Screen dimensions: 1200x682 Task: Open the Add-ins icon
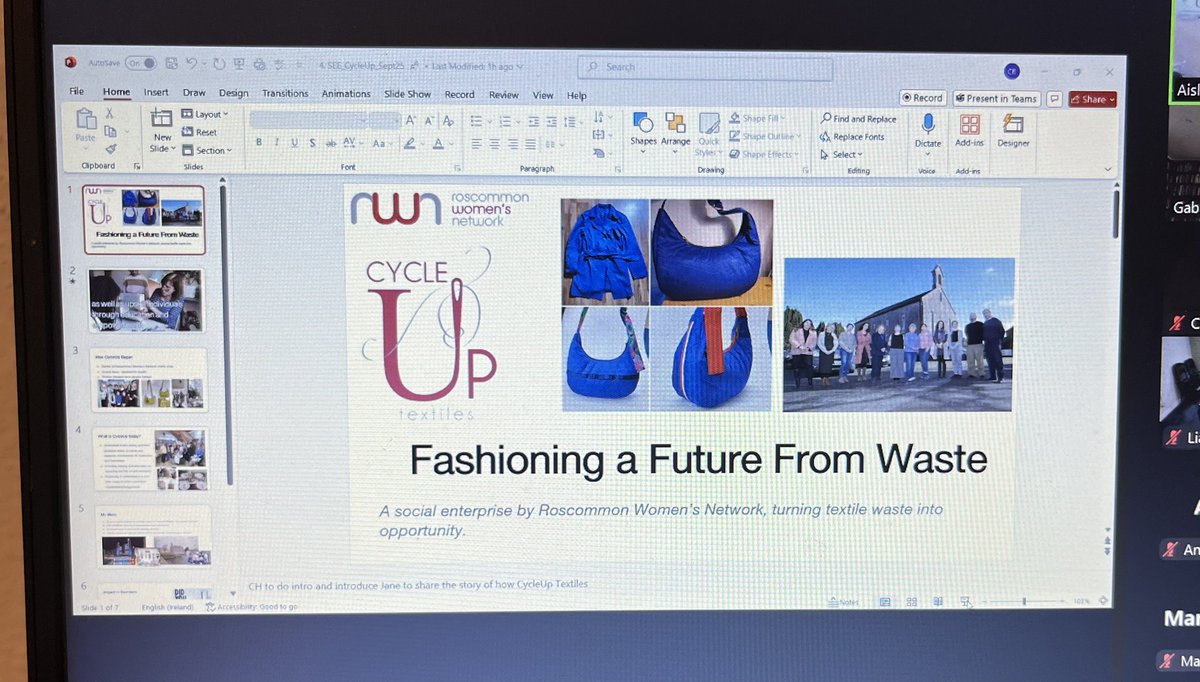tap(969, 124)
